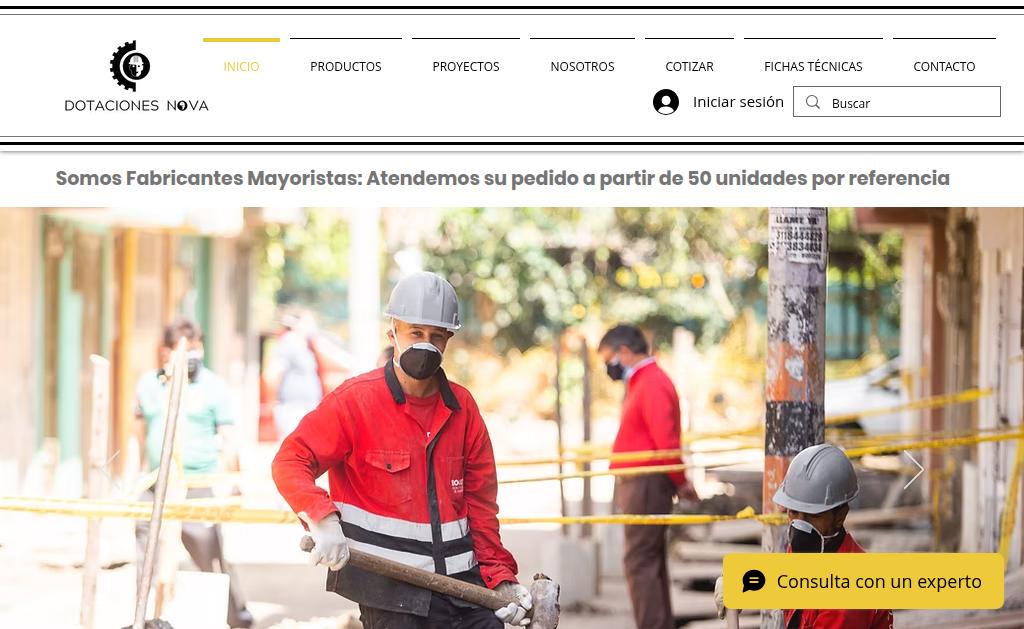Click the DOTACIONES NOVA logo text

[x=136, y=105]
